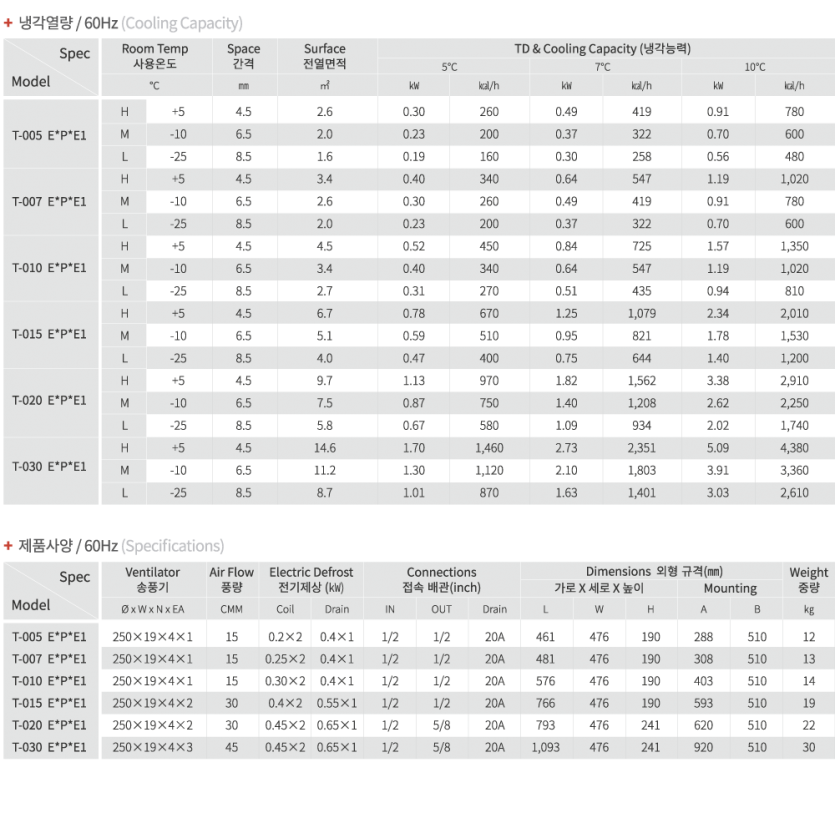Click the 7°C sub-column header
The width and height of the screenshot is (835, 813).
point(602,67)
